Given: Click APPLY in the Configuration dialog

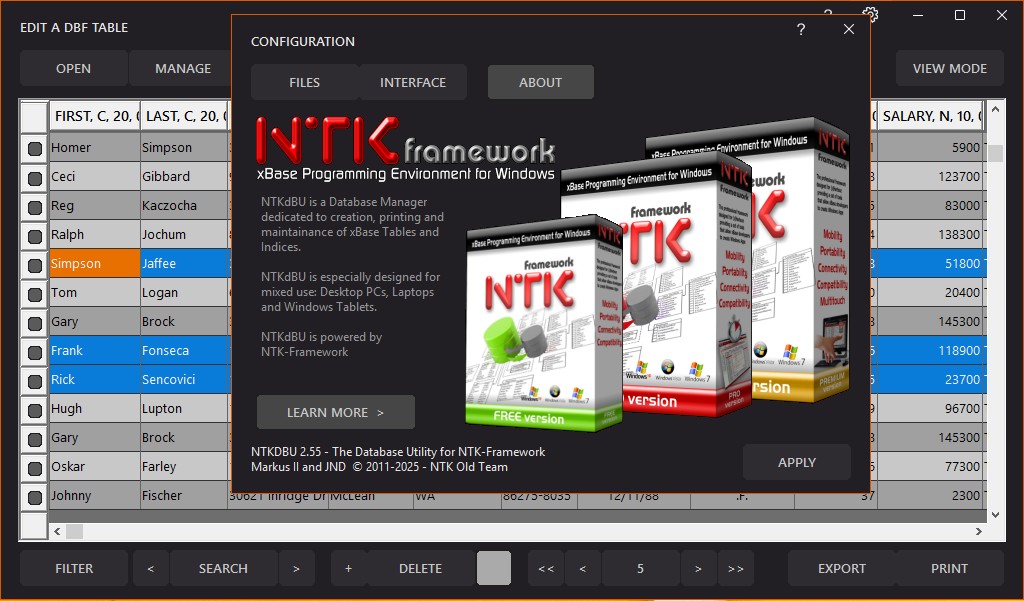Looking at the screenshot, I should [x=797, y=463].
